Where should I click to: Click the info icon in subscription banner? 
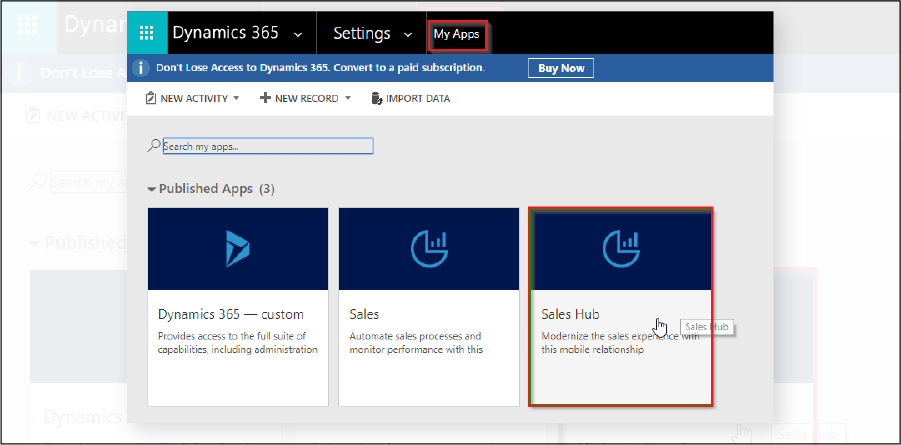[x=141, y=68]
